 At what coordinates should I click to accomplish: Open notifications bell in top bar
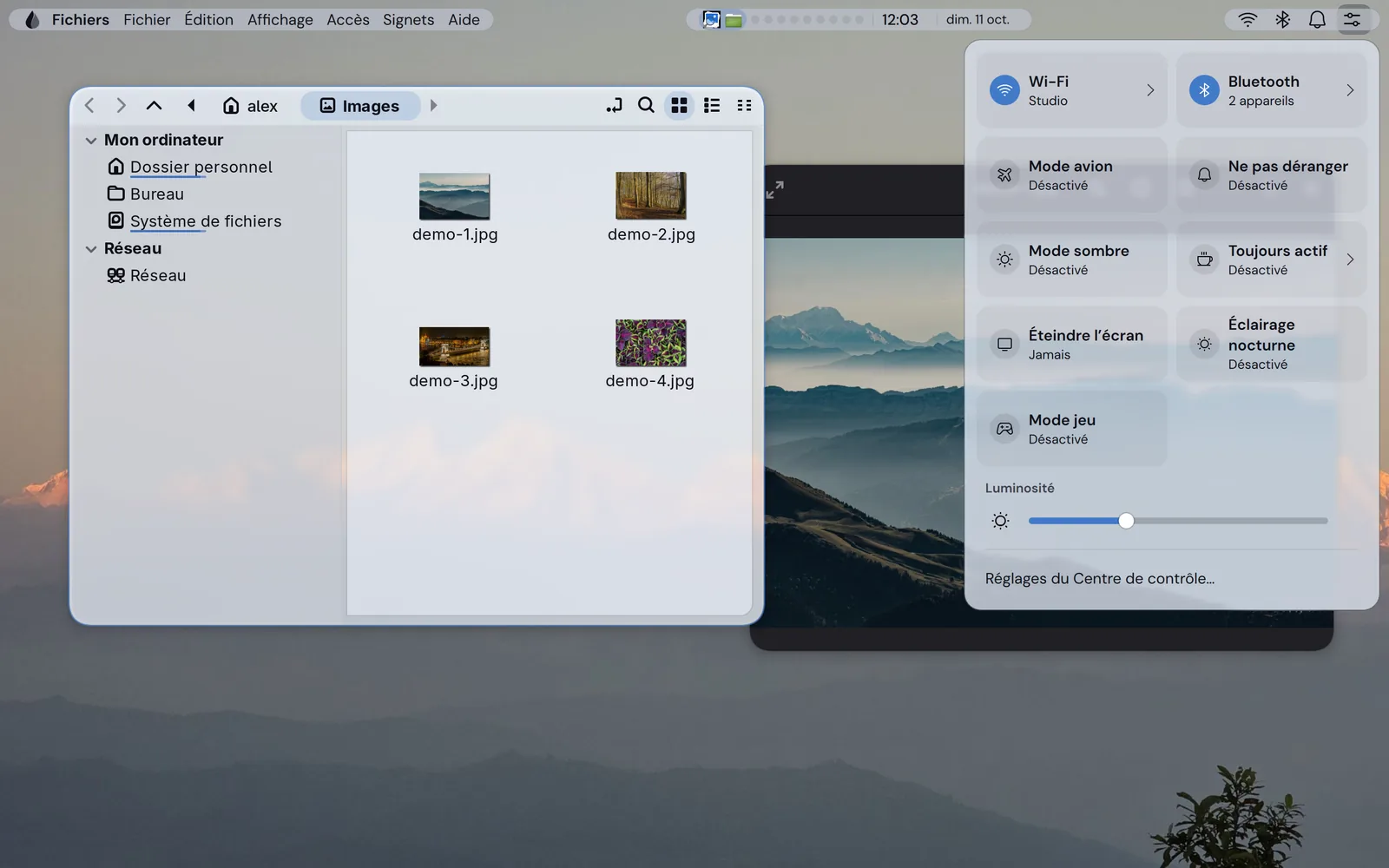tap(1317, 20)
